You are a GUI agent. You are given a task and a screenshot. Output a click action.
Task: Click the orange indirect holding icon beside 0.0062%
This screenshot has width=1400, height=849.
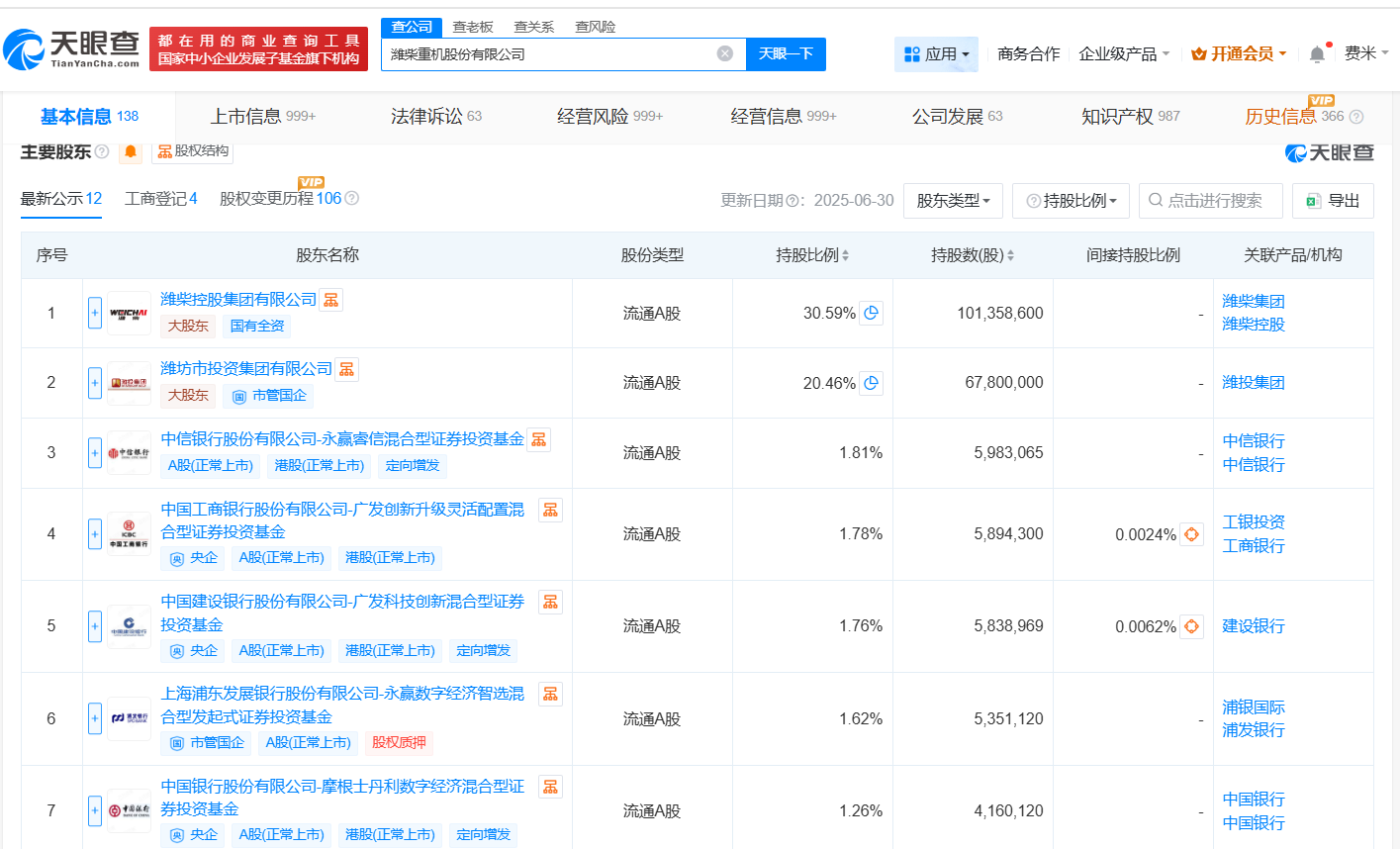point(1192,625)
